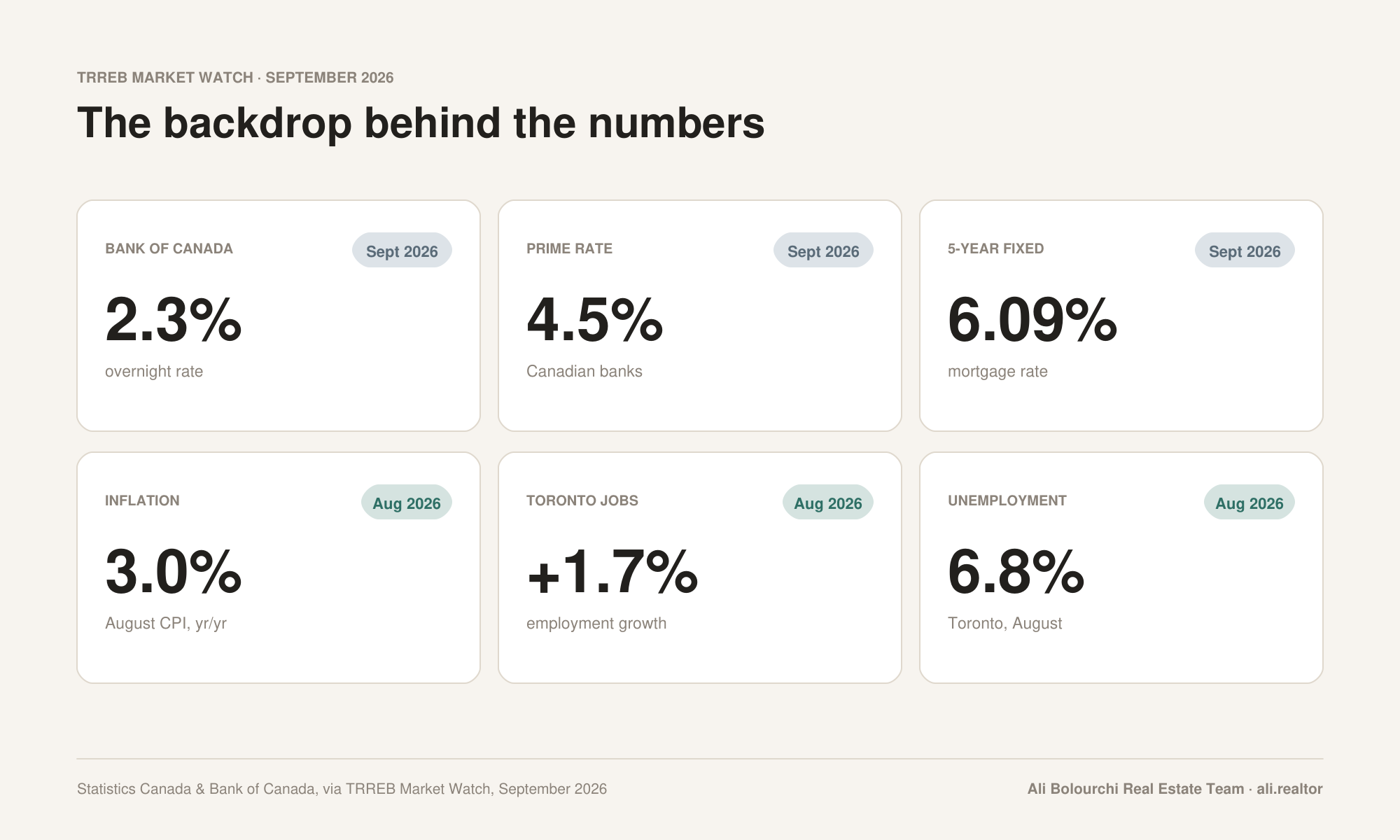1400x840 pixels.
Task: Select the 6.8% unemployment figure
Action: click(1016, 572)
